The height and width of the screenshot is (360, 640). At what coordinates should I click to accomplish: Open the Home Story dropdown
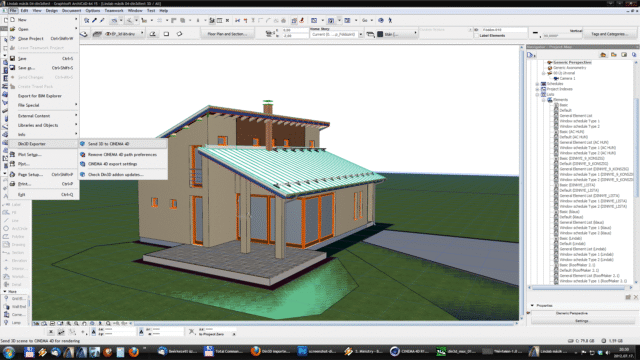point(361,34)
